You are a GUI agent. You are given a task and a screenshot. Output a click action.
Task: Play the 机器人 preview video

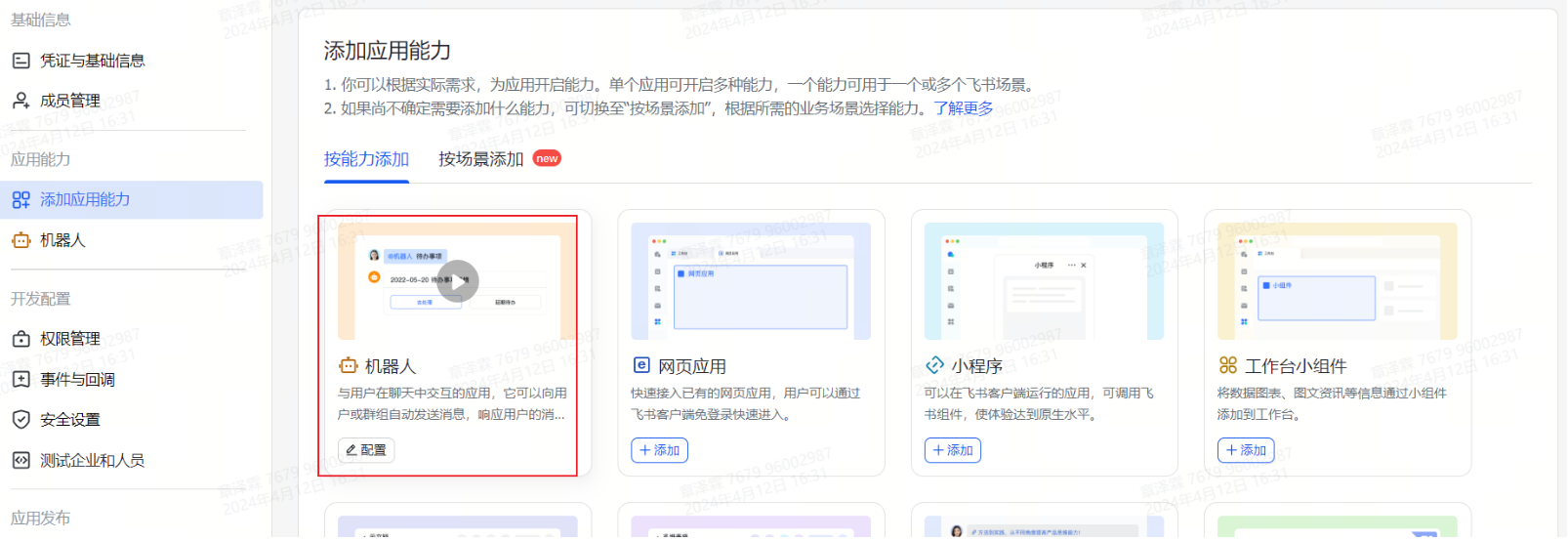click(x=457, y=281)
